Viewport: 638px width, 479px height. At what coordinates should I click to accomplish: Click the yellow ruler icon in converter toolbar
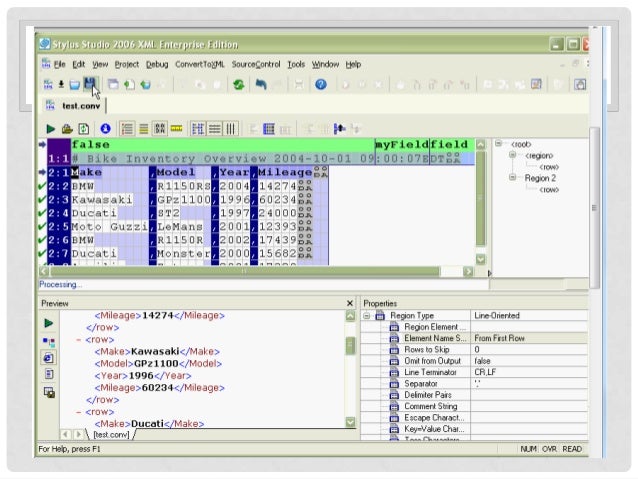[176, 129]
